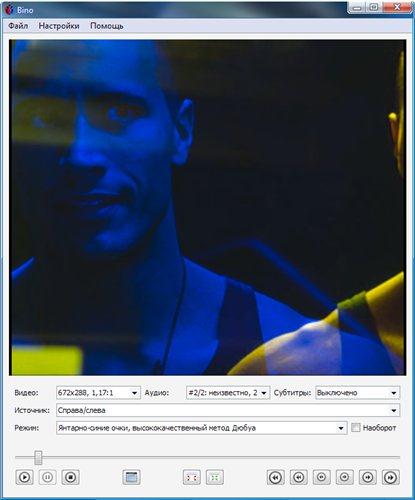Open the Видео resolution dropdown
The width and height of the screenshot is (415, 500).
pos(98,393)
